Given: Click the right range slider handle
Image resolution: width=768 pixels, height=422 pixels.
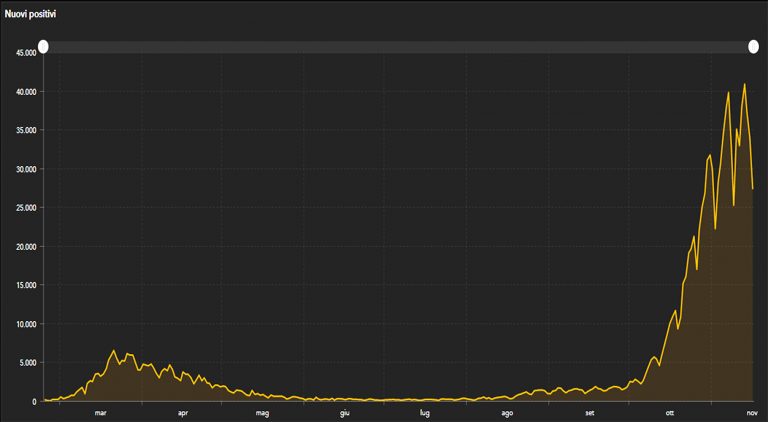Looking at the screenshot, I should click(x=753, y=47).
